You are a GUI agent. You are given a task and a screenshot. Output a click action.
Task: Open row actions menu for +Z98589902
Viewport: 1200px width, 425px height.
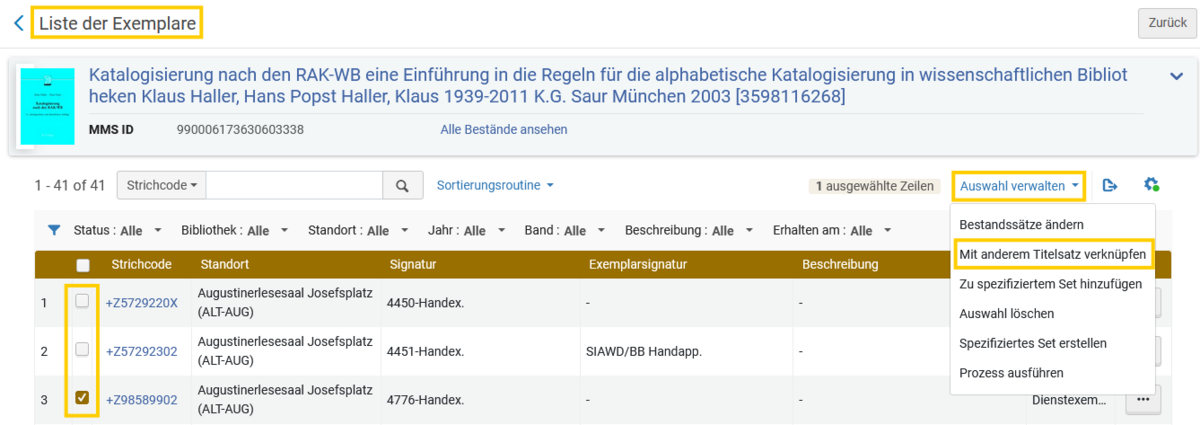1143,400
